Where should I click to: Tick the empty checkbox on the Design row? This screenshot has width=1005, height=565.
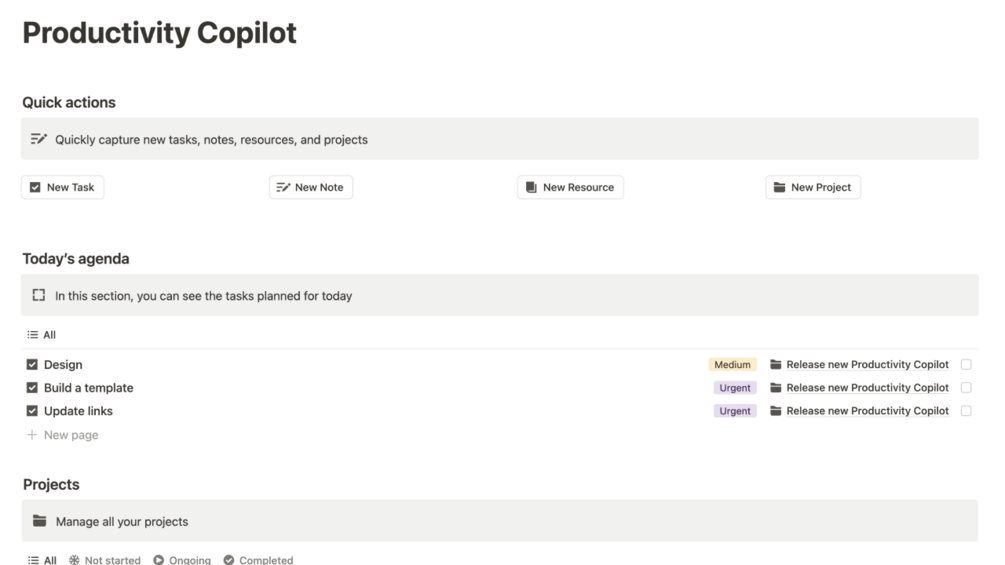point(966,364)
